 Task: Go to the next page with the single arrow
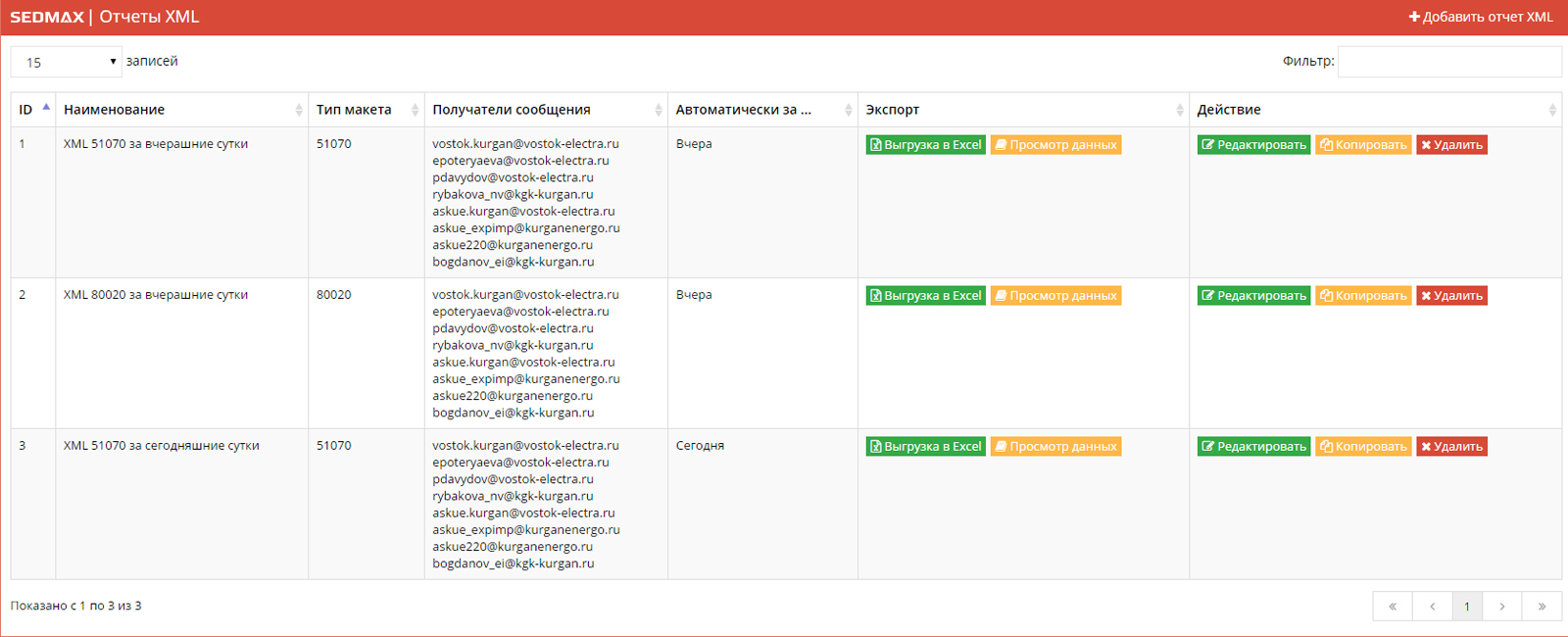point(1501,607)
